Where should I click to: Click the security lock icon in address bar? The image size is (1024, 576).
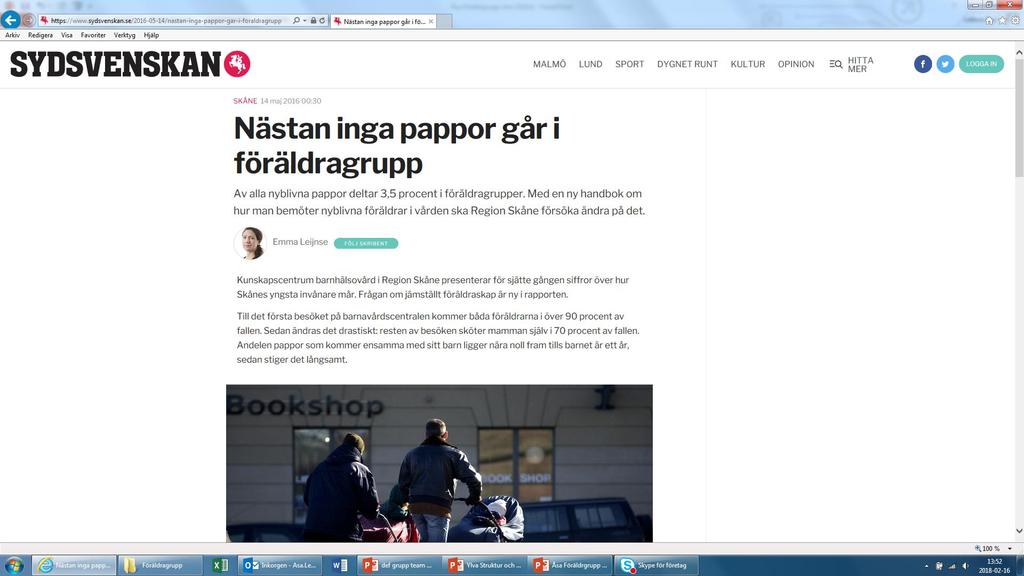tap(313, 21)
